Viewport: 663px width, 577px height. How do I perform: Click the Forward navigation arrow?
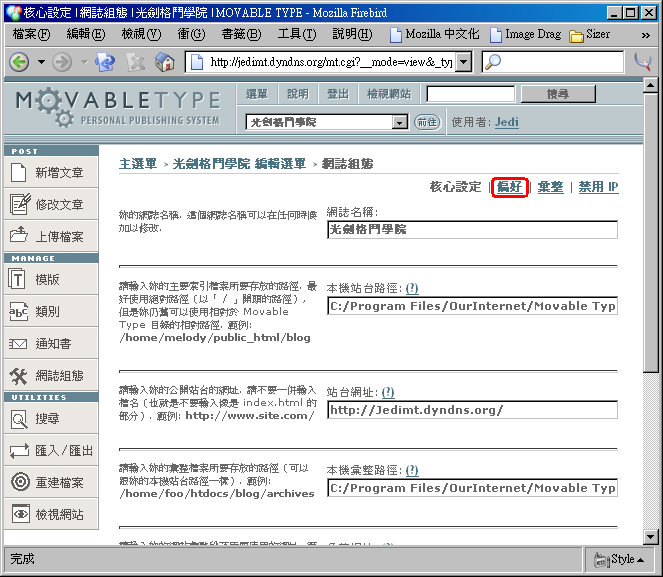(x=62, y=63)
